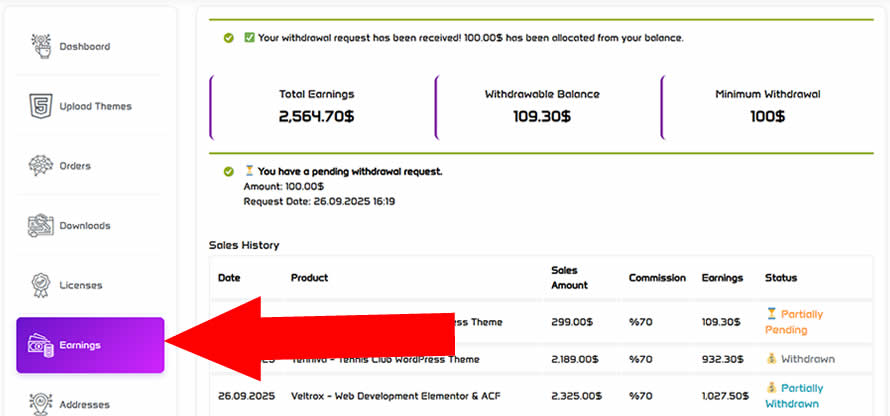Click the green check icon beside withdrawal received notice

tap(229, 38)
